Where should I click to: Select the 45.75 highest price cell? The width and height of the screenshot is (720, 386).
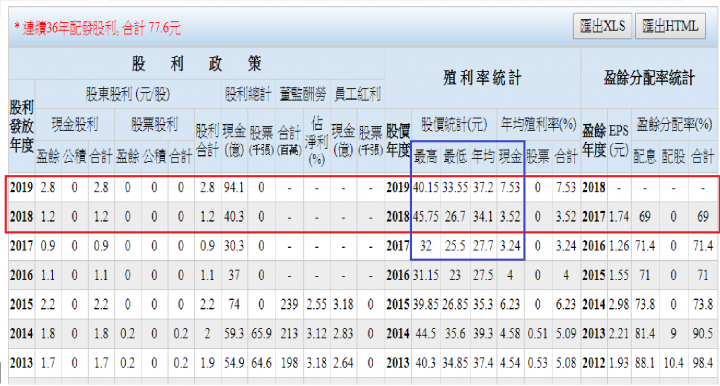pyautogui.click(x=426, y=216)
